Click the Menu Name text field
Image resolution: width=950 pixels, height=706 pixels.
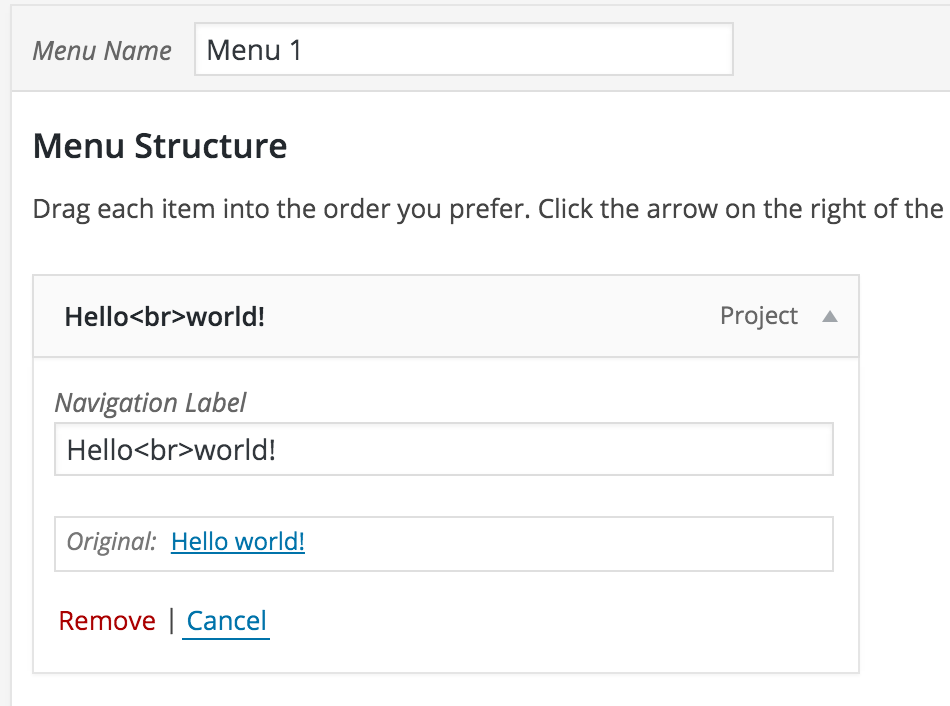[464, 50]
